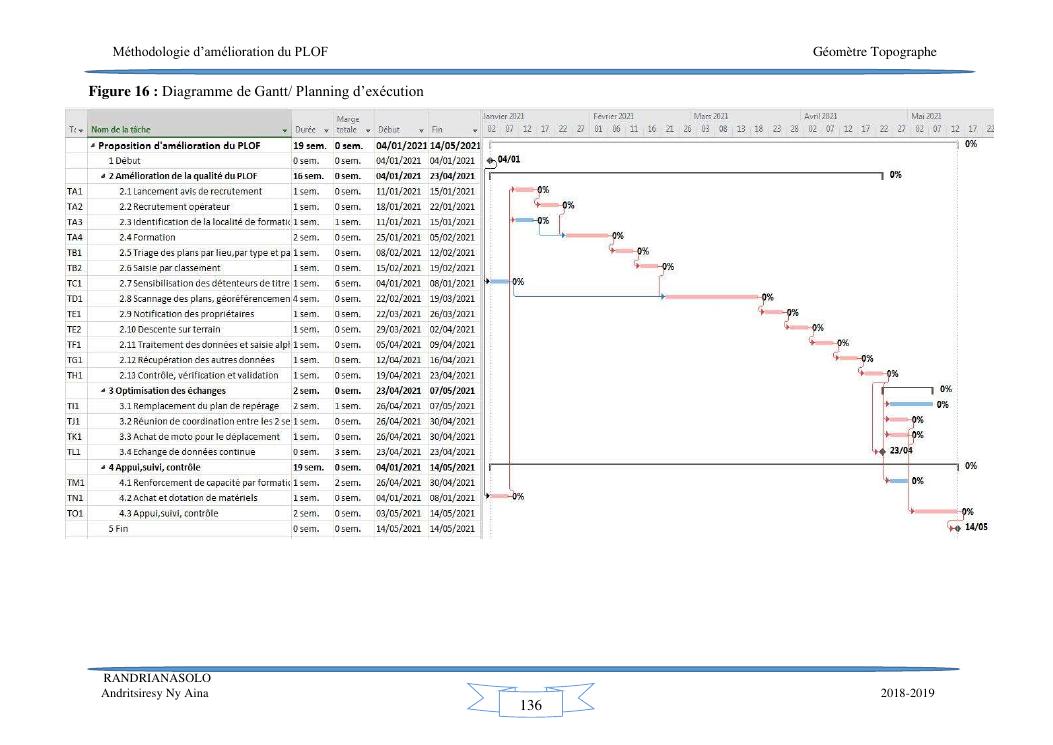Click the 23/04 milestone diamond
The image size is (1053, 745).
pyautogui.click(x=880, y=451)
